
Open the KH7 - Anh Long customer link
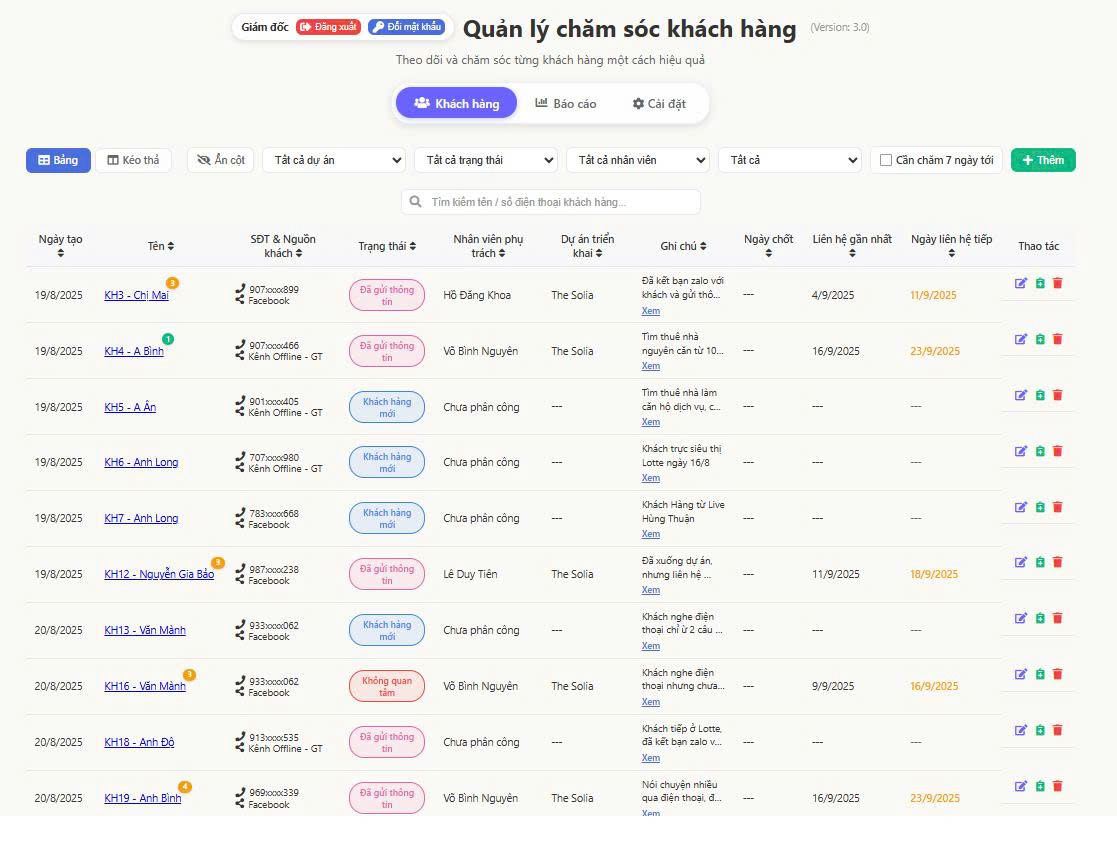tap(141, 518)
